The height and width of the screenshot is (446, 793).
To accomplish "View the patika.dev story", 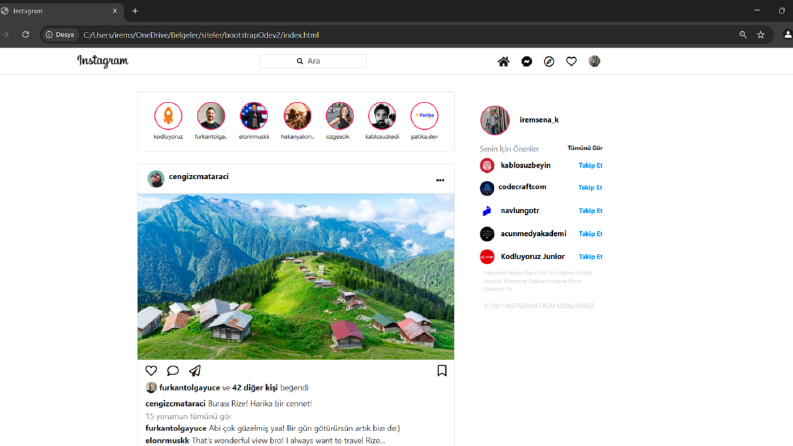I will tap(424, 116).
